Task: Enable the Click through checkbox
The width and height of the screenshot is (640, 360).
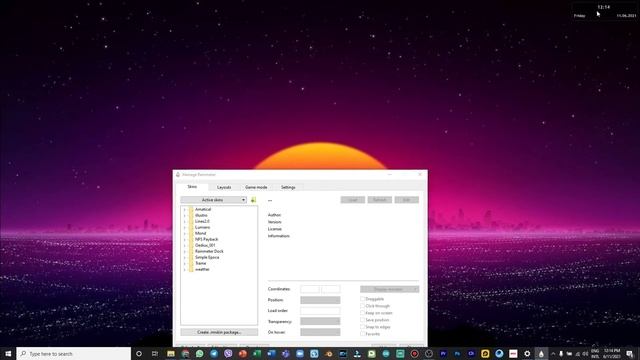Action: coord(362,306)
